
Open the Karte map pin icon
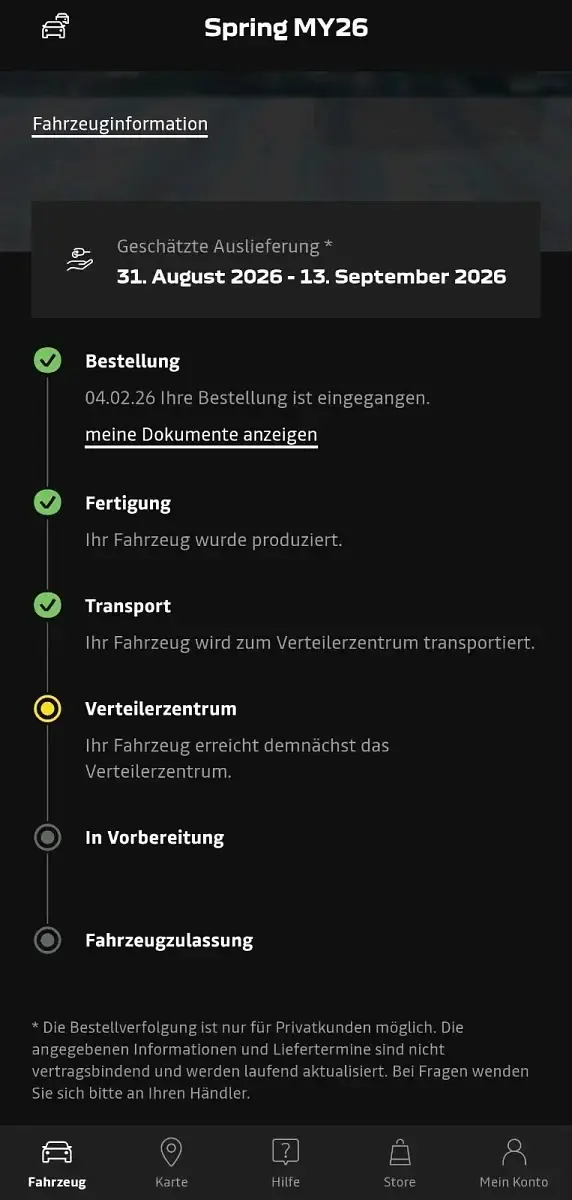171,1152
